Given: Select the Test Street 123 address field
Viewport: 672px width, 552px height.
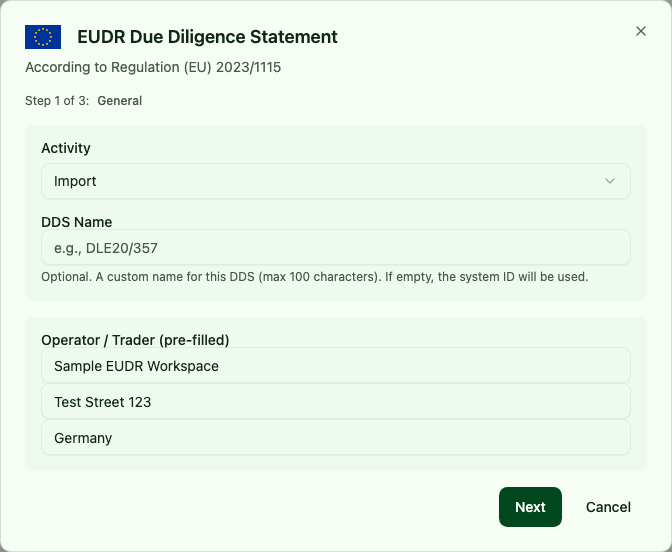Looking at the screenshot, I should coord(336,402).
